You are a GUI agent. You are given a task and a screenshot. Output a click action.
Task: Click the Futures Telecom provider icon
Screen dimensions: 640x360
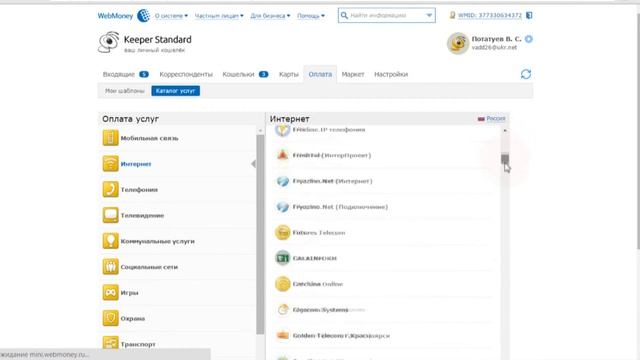282,233
